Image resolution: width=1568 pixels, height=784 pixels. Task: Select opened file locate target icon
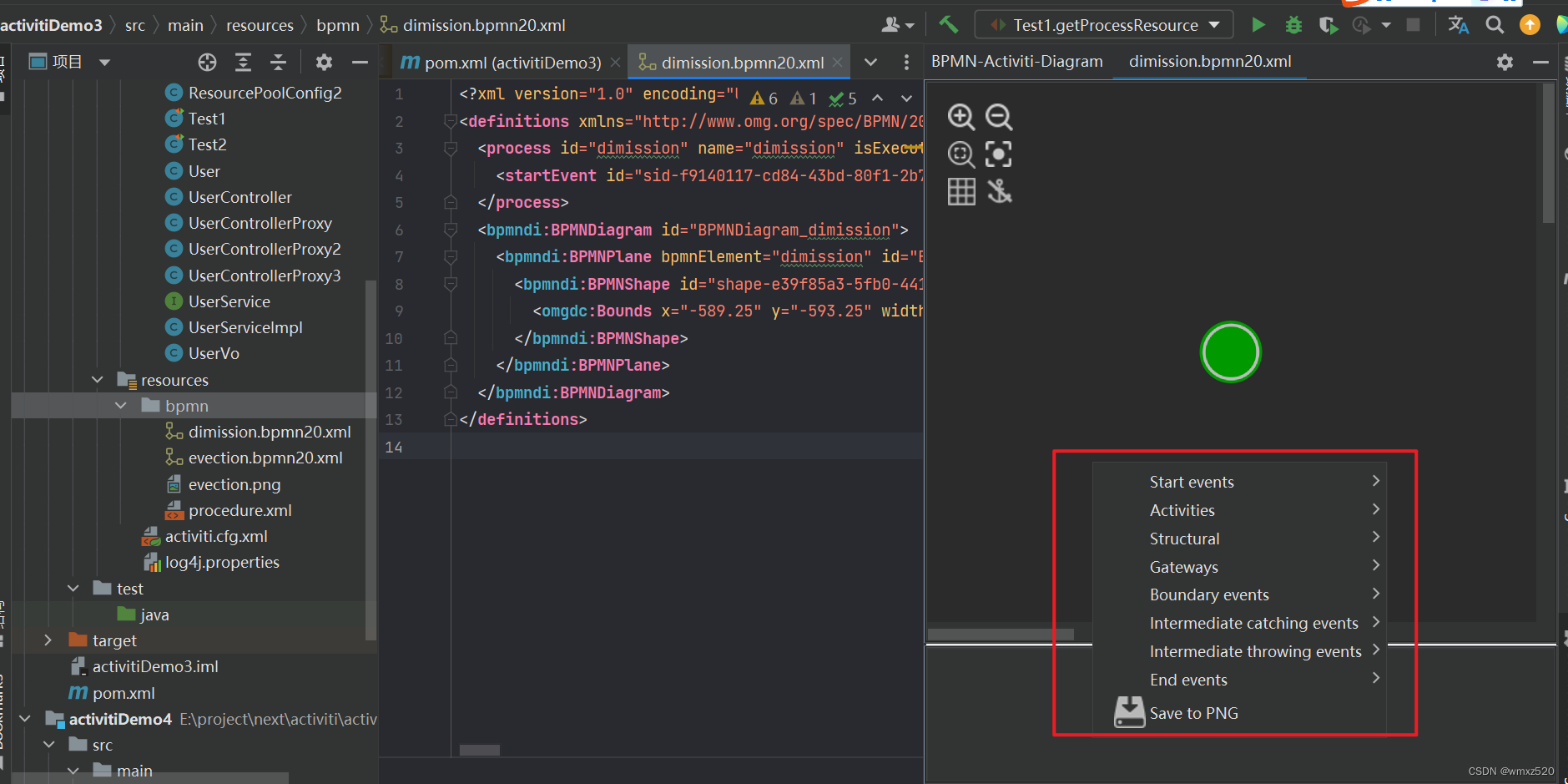[207, 62]
